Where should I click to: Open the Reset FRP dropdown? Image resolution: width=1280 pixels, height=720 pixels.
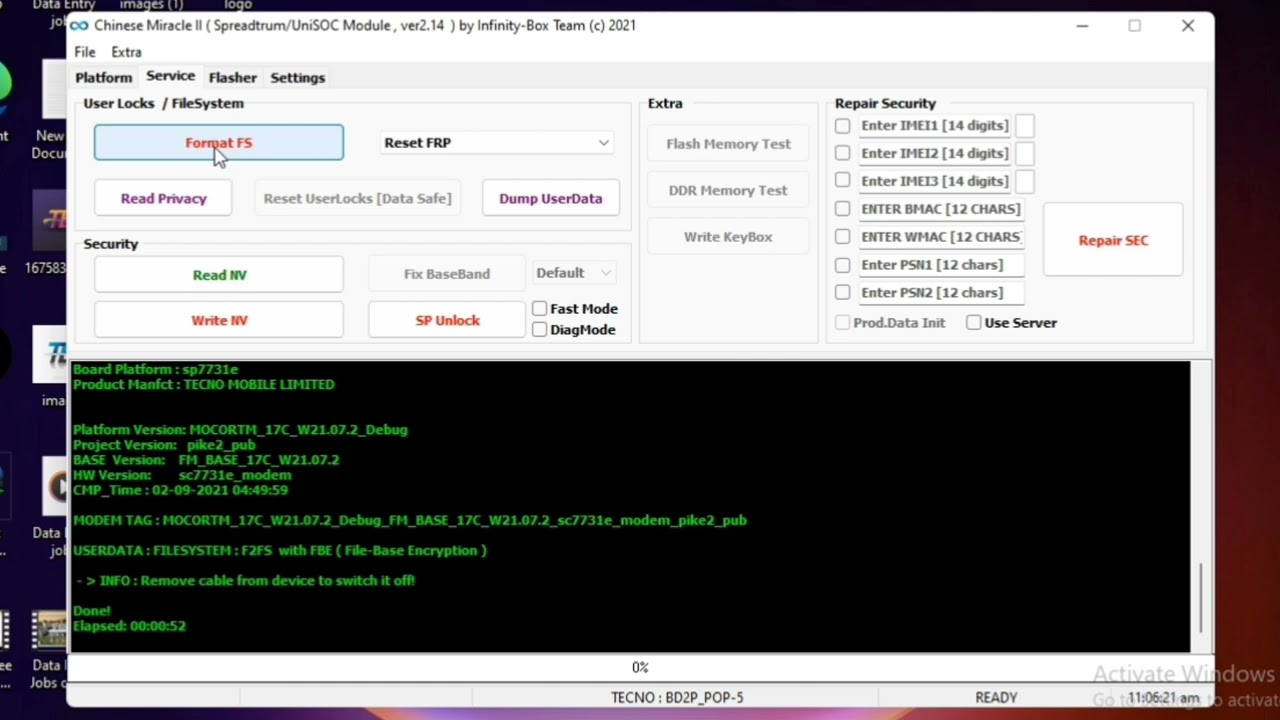pyautogui.click(x=497, y=143)
